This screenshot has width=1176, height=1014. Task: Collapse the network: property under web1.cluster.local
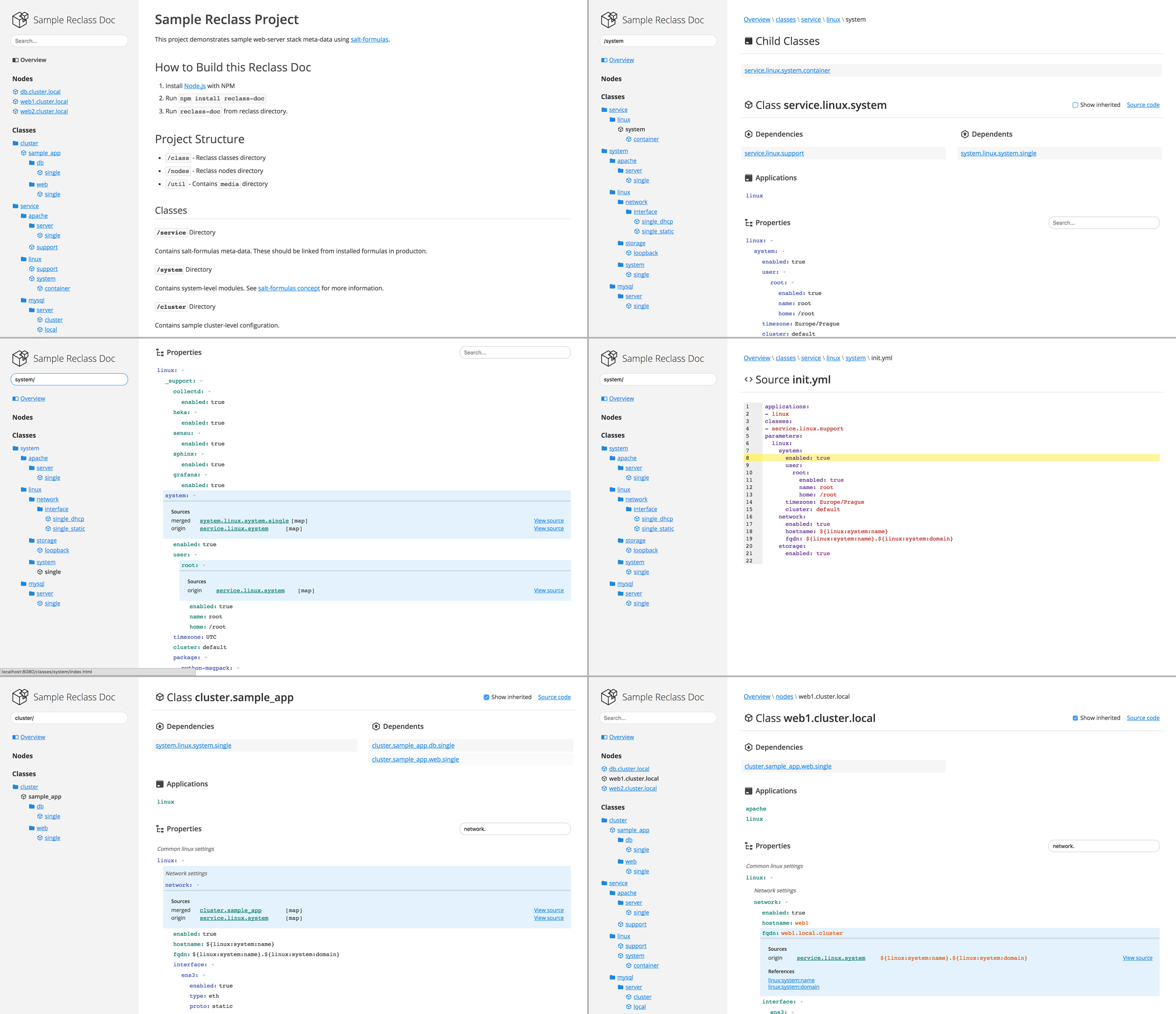tap(786, 902)
